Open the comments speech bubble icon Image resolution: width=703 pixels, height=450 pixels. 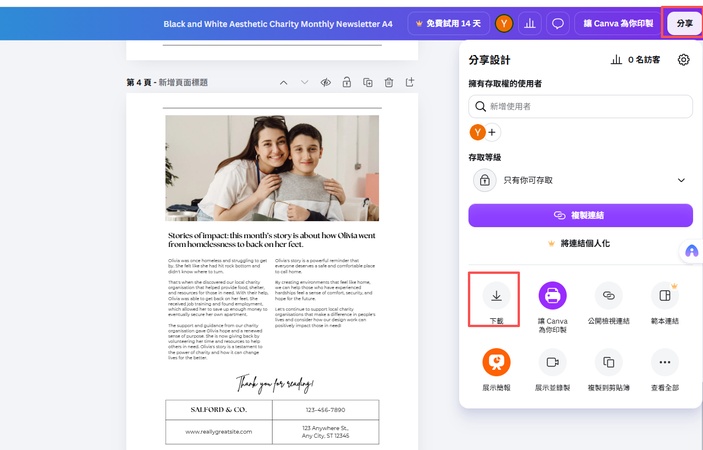pos(558,23)
